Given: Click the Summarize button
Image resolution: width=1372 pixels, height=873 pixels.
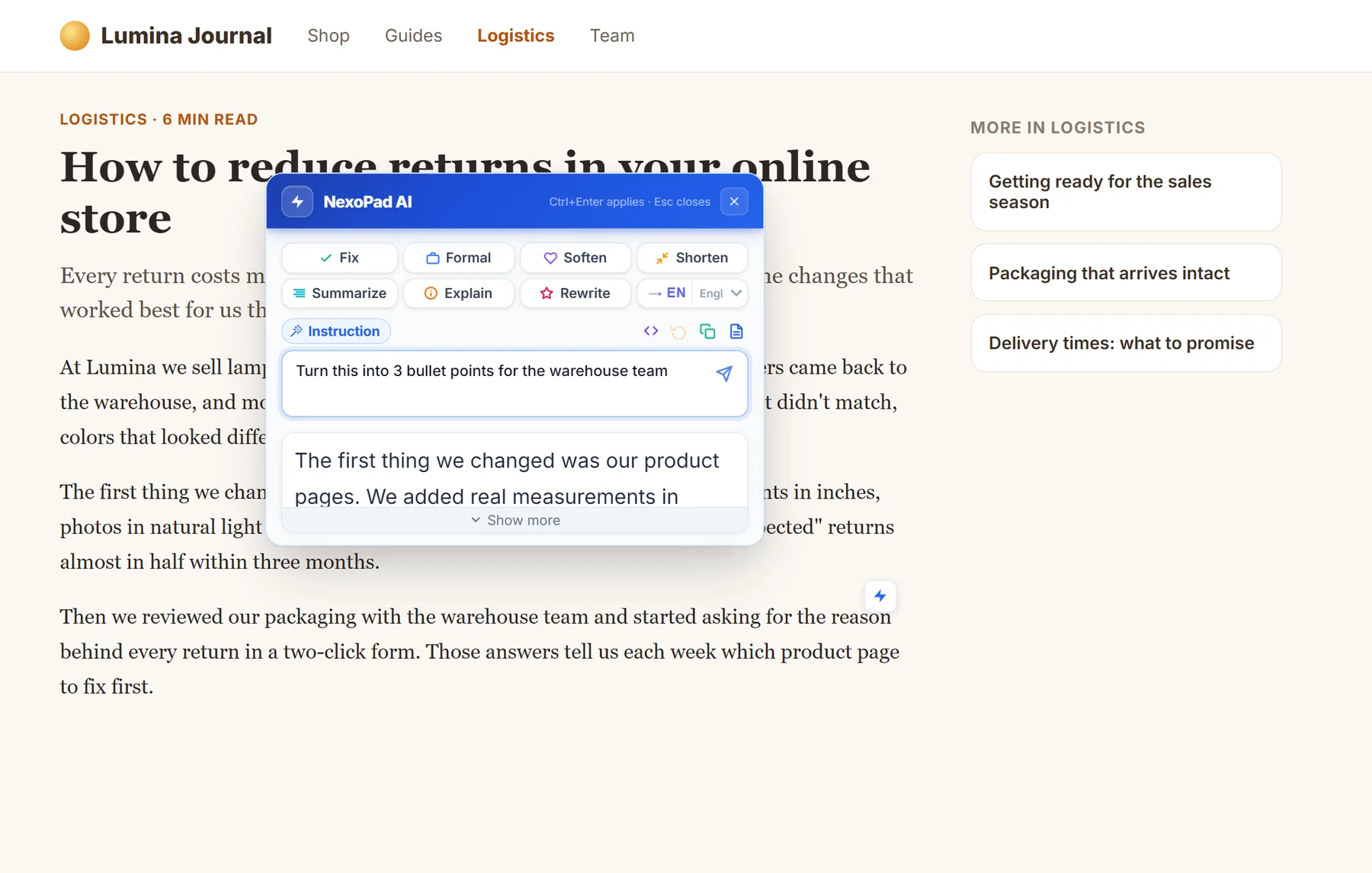Looking at the screenshot, I should pos(340,293).
